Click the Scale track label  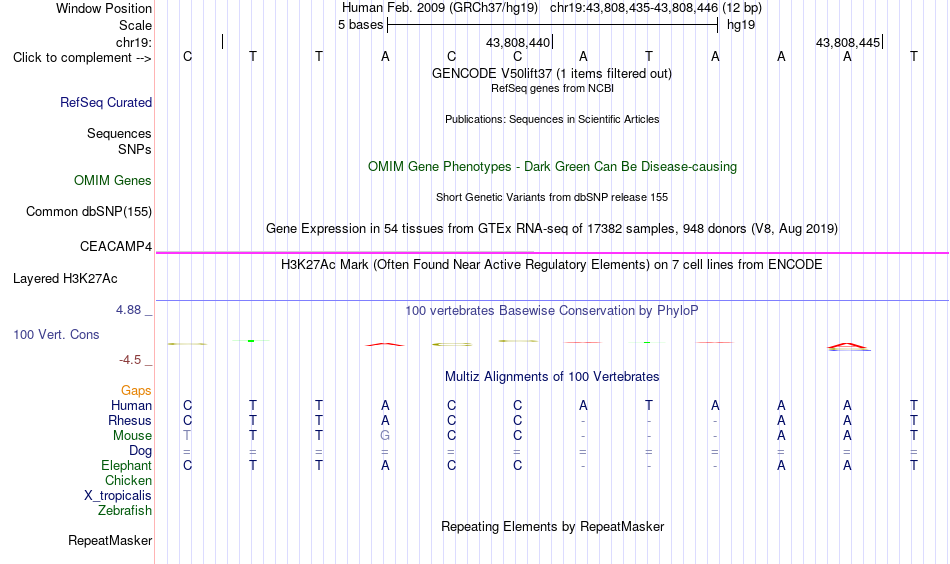coord(135,25)
